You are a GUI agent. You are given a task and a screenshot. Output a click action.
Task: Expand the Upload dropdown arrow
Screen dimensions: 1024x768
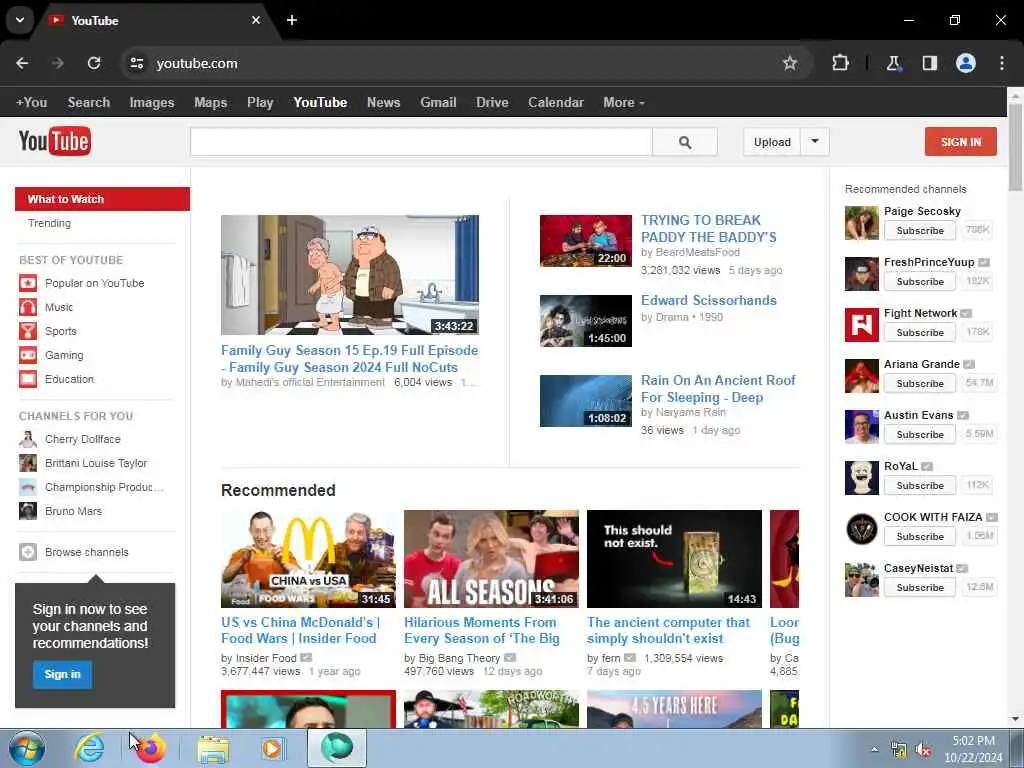pos(815,142)
